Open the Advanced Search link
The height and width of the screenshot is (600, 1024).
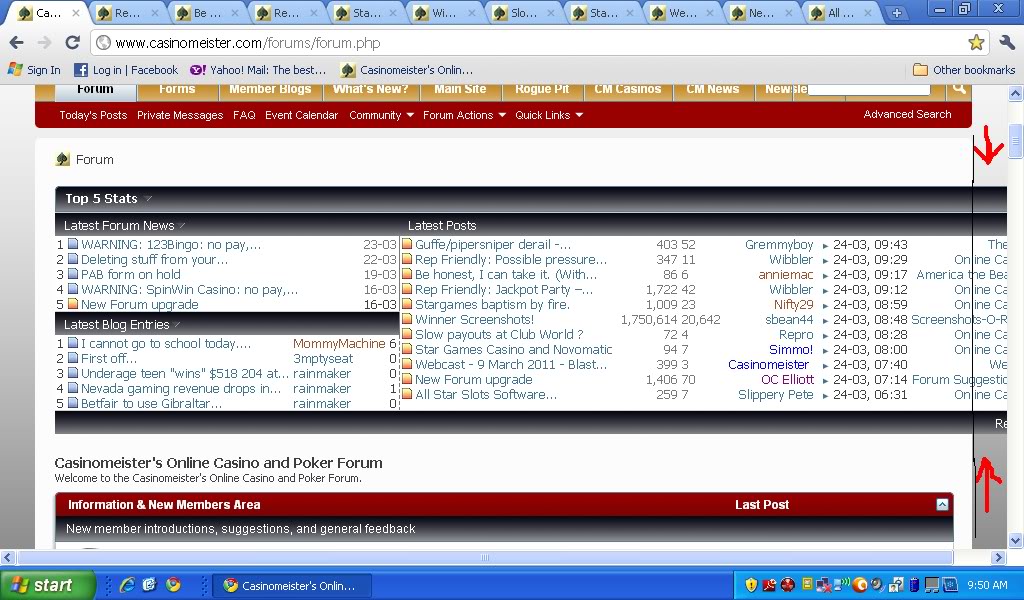[907, 114]
